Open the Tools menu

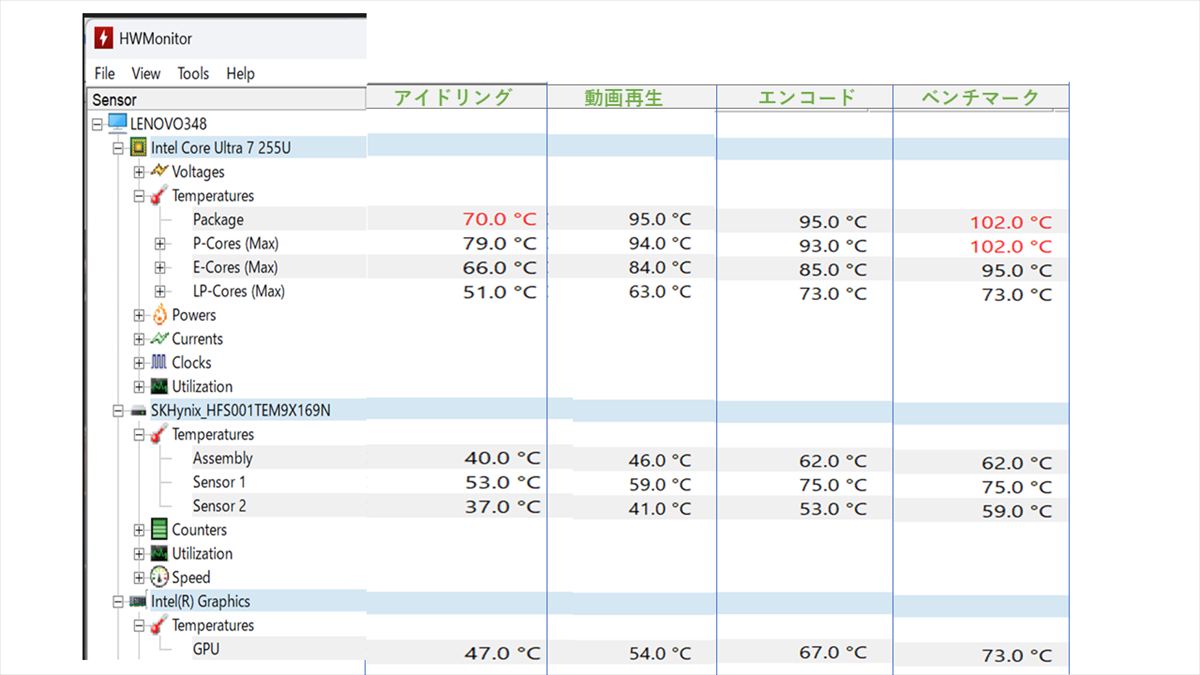[193, 73]
